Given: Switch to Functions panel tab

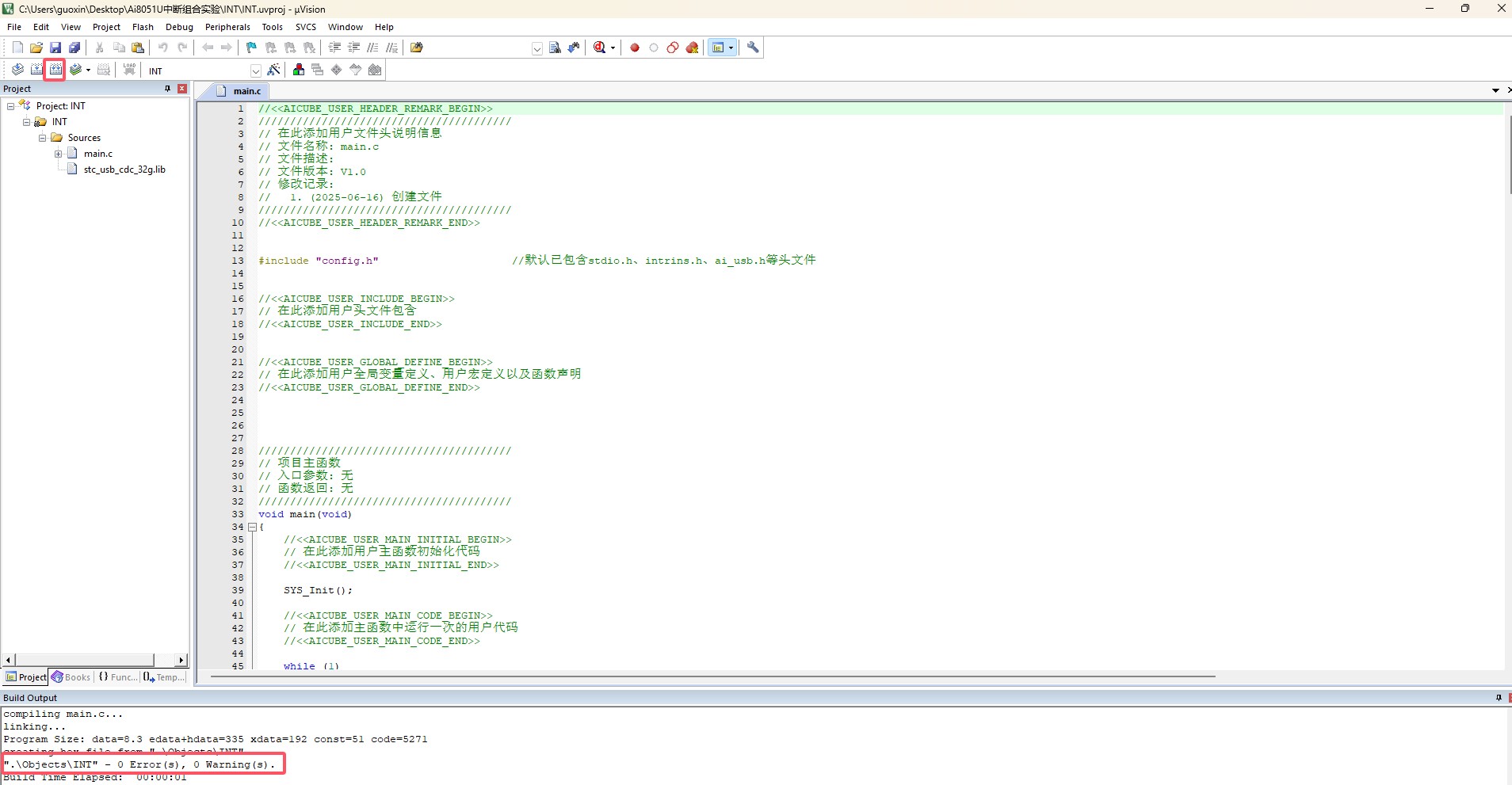Looking at the screenshot, I should click(x=117, y=677).
